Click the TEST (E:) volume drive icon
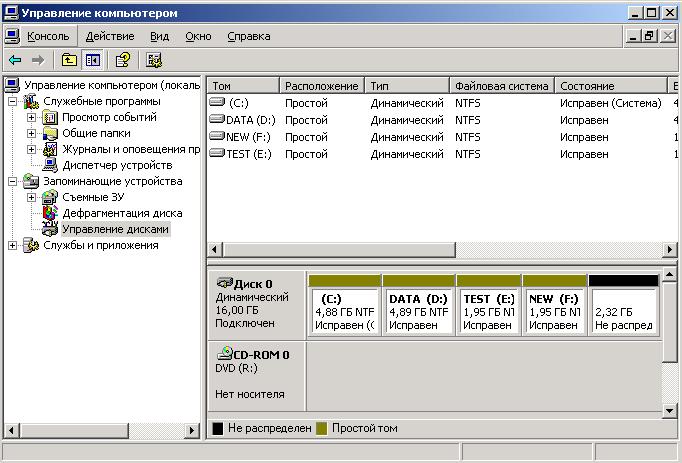 [217, 153]
